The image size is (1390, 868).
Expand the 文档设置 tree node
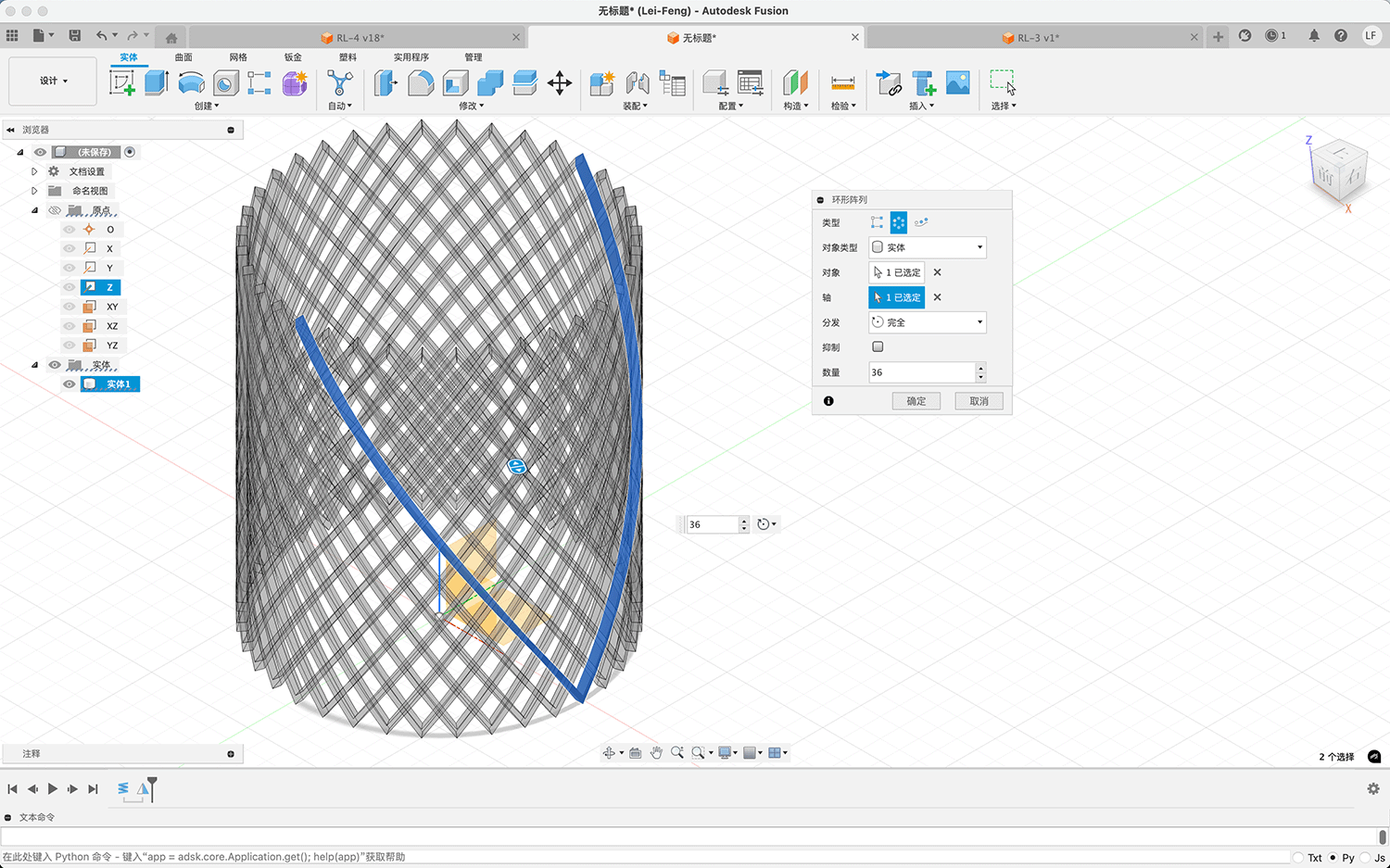34,171
